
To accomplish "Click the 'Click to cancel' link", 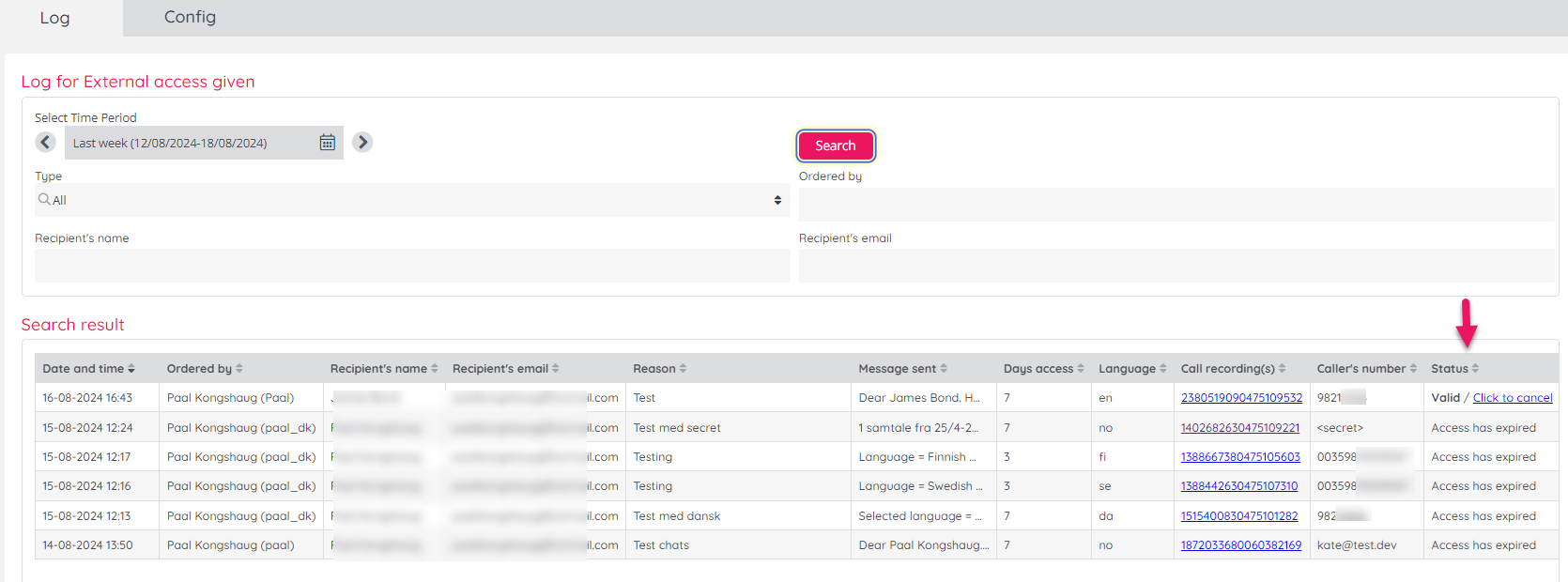I will click(x=1512, y=398).
